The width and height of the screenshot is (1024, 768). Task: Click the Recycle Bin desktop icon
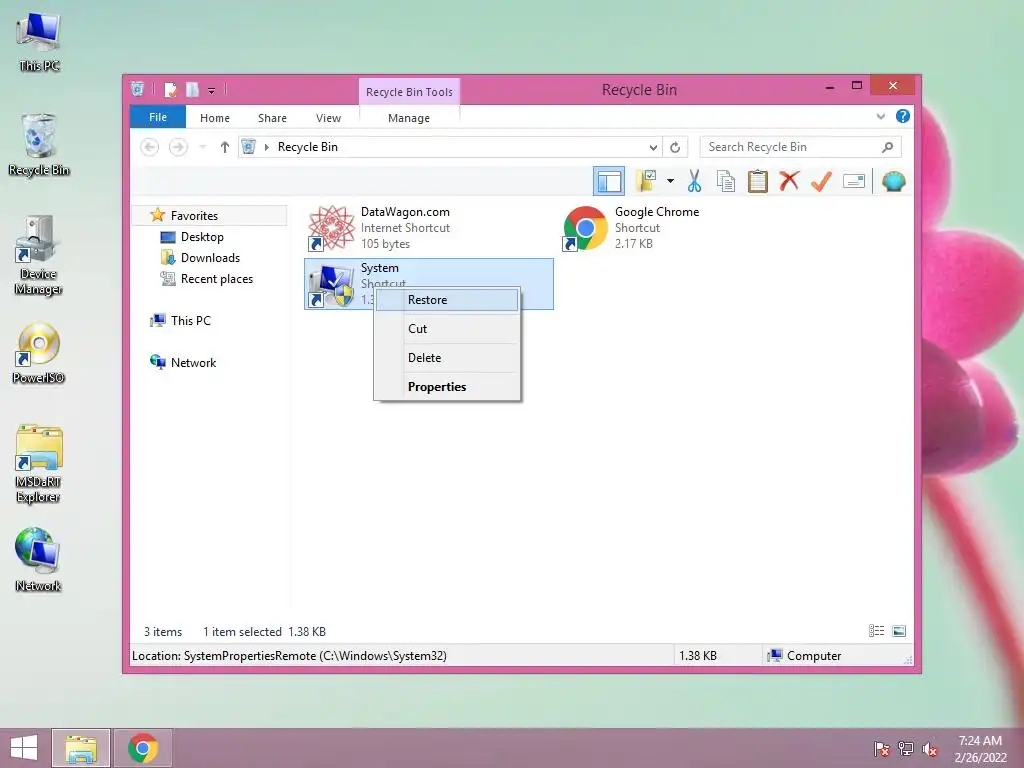39,145
